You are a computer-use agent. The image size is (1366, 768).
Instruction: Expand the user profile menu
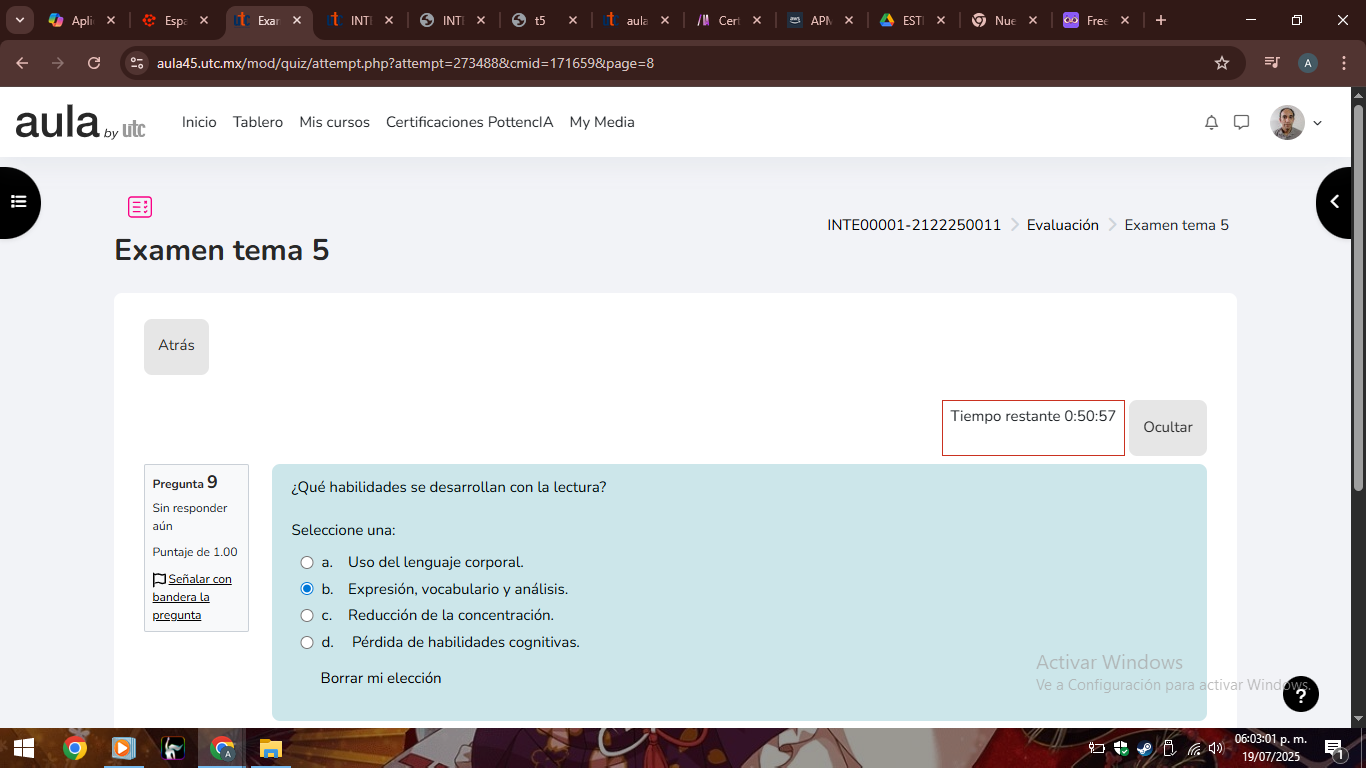click(x=1297, y=122)
